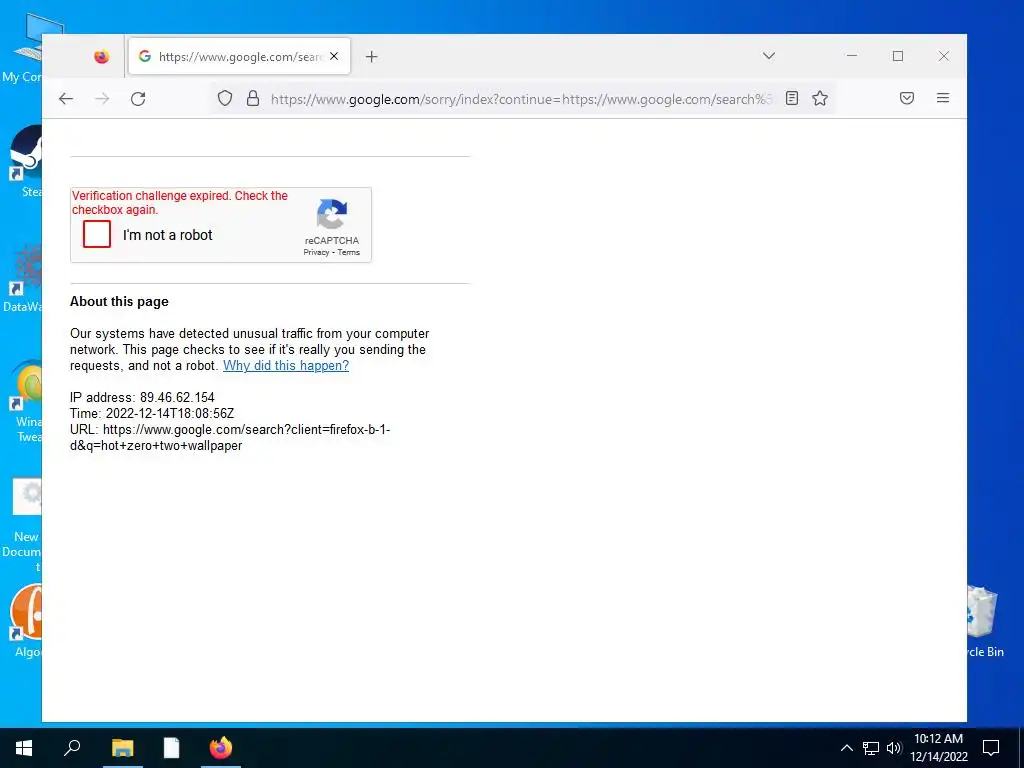Click the reCAPTCHA logo
This screenshot has width=1024, height=768.
pyautogui.click(x=332, y=215)
